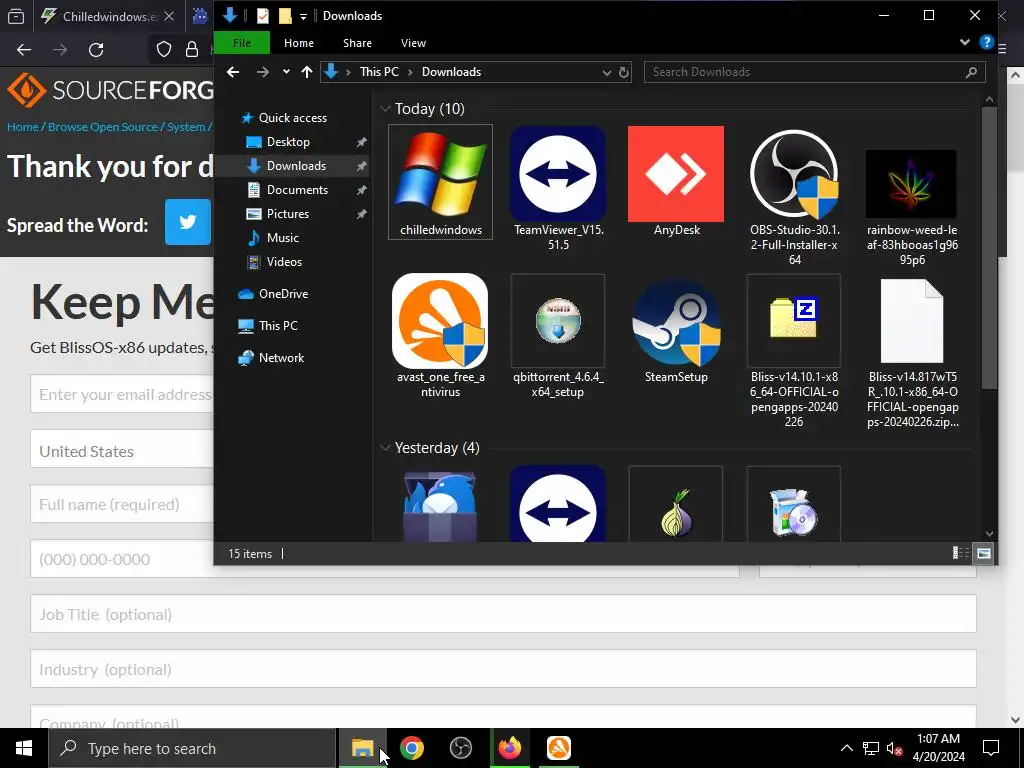Open the chilledwindows file in Downloads
1024x768 pixels.
pos(440,182)
